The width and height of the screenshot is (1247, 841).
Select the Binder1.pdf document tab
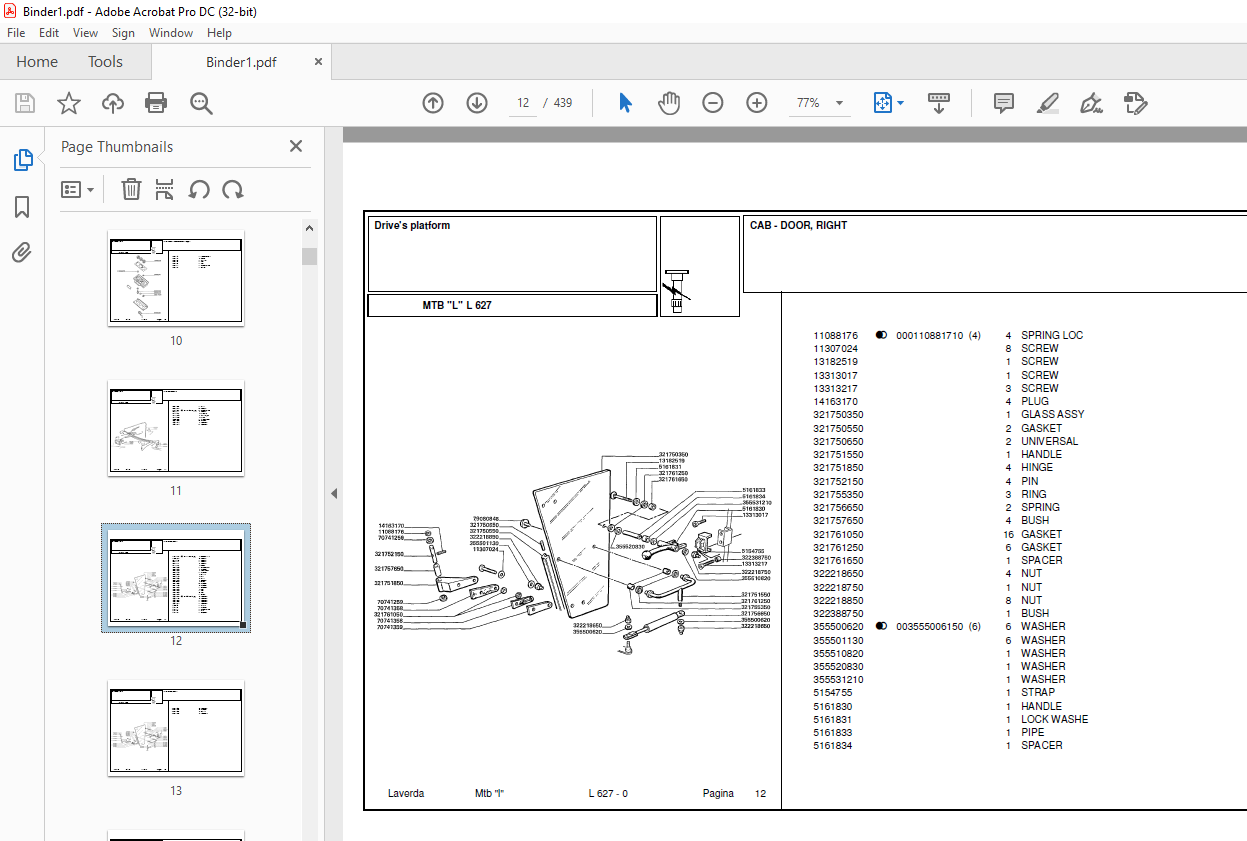coord(241,62)
